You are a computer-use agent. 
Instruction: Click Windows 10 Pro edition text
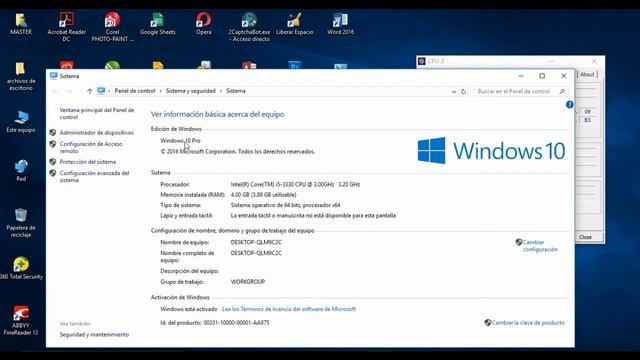click(180, 140)
